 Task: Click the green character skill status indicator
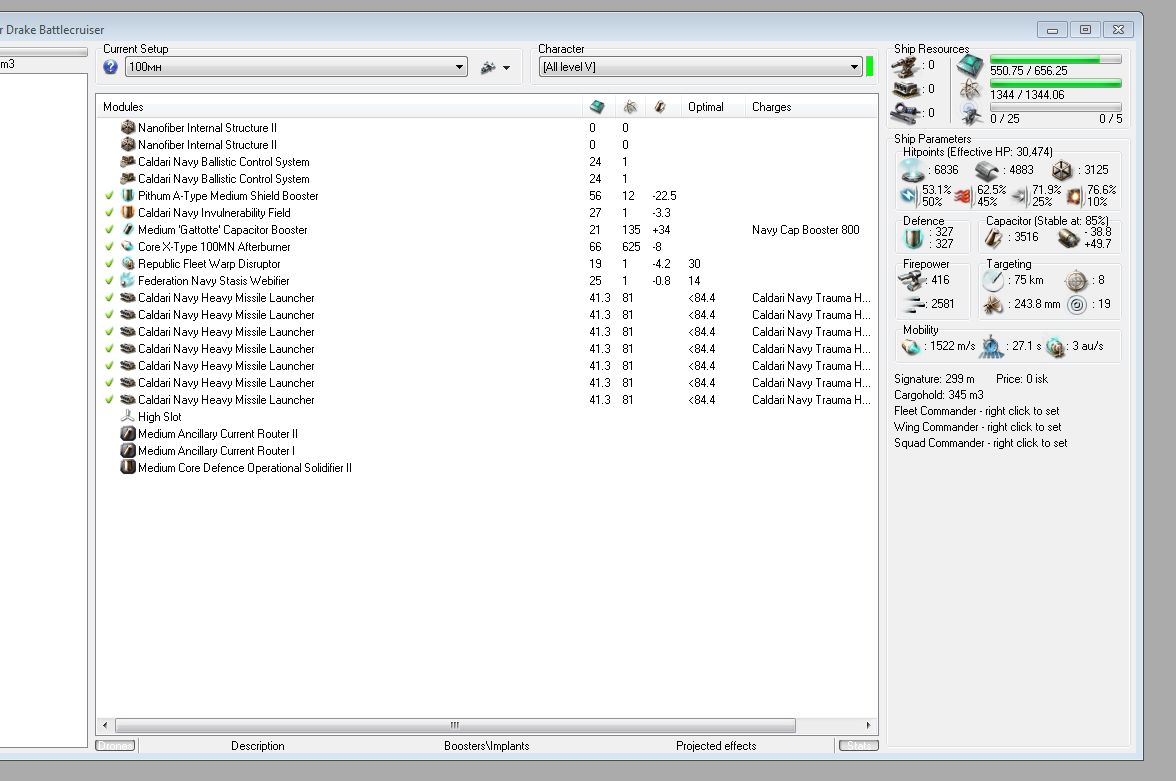point(869,67)
